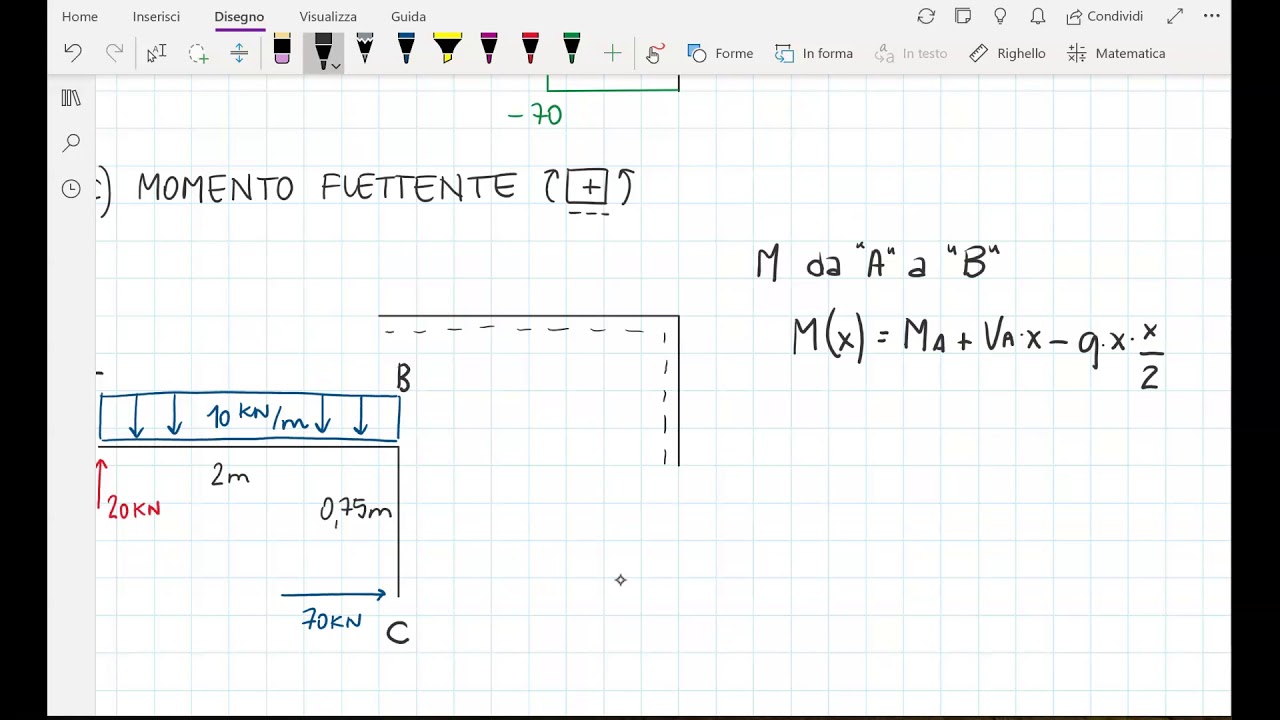The height and width of the screenshot is (720, 1280).
Task: Activate the Lasso selection tool
Action: click(198, 53)
